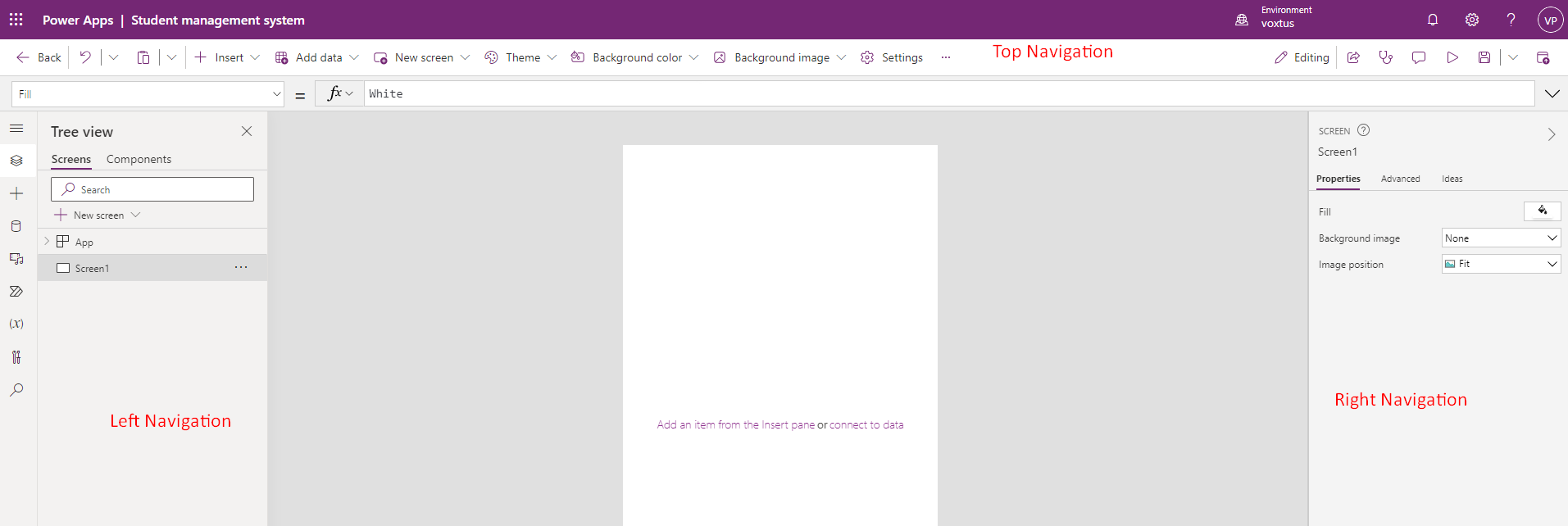Open the Background color picker

coord(634,57)
